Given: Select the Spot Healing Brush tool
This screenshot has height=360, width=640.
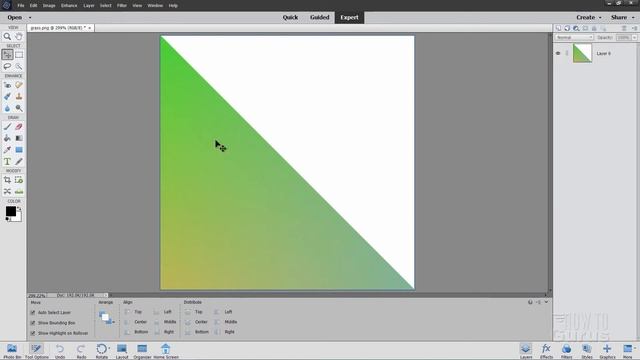Looking at the screenshot, I should coord(19,85).
